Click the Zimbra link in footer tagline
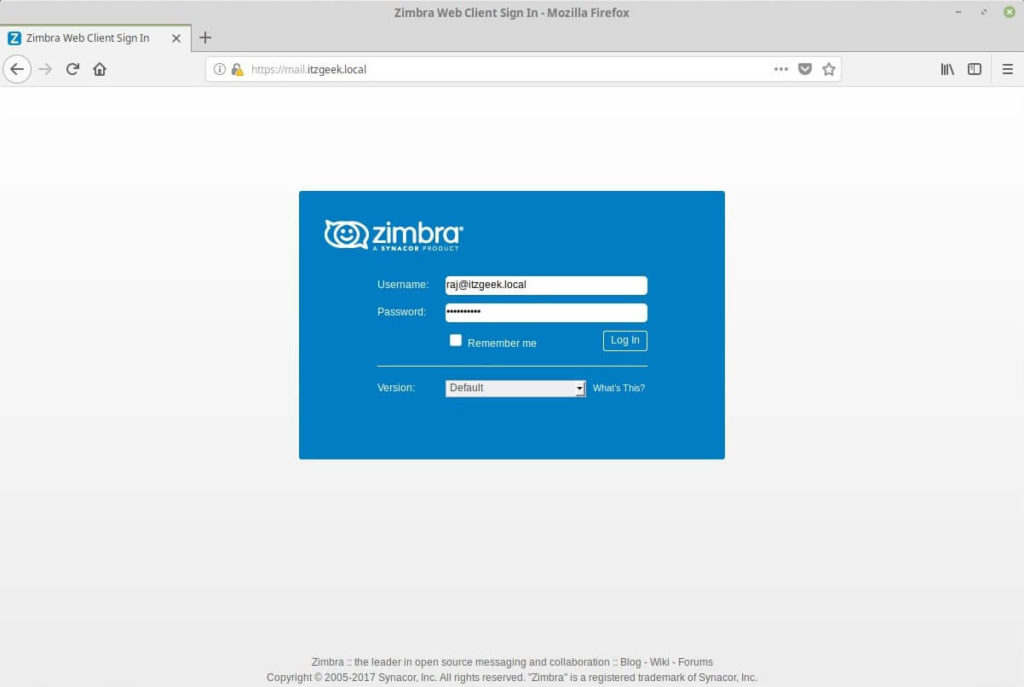 327,662
